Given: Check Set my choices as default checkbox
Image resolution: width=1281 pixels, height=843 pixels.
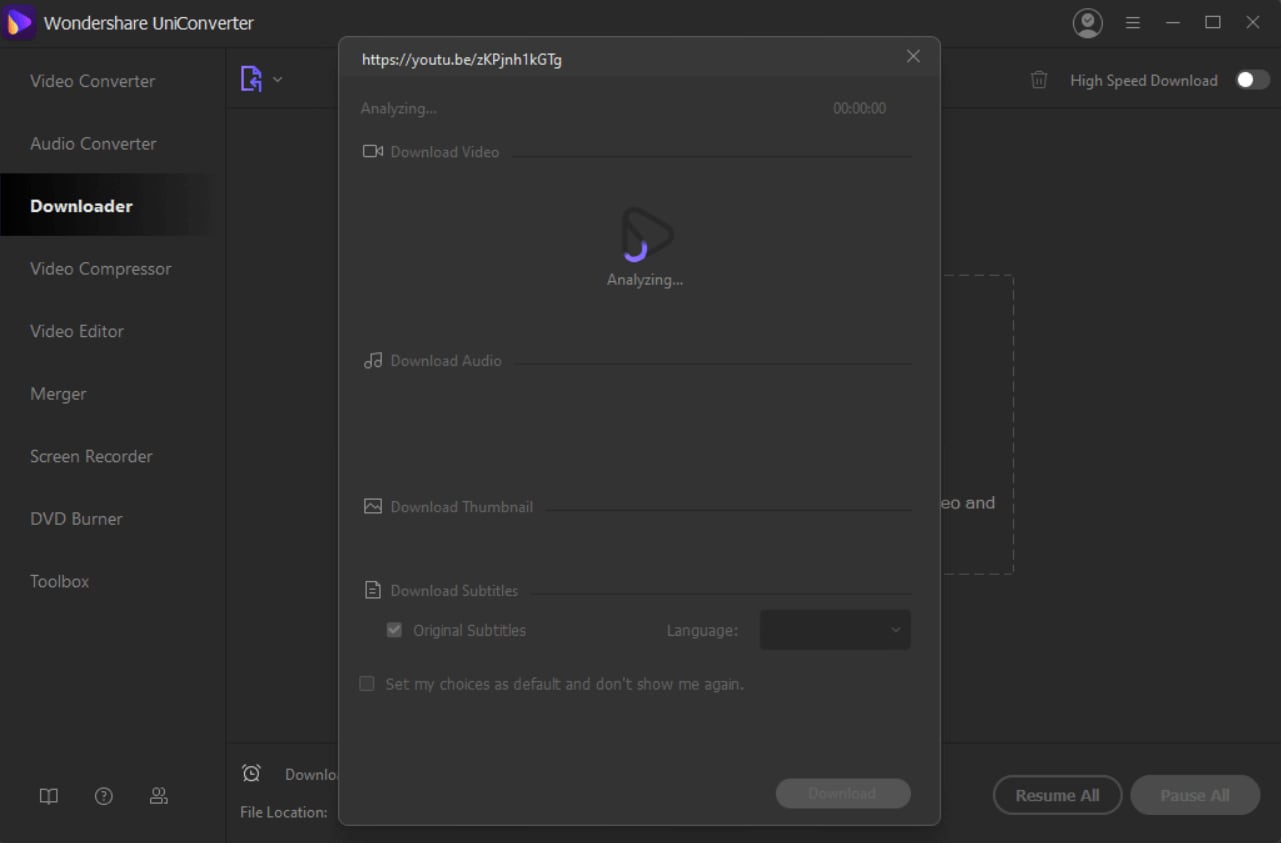Looking at the screenshot, I should [367, 684].
